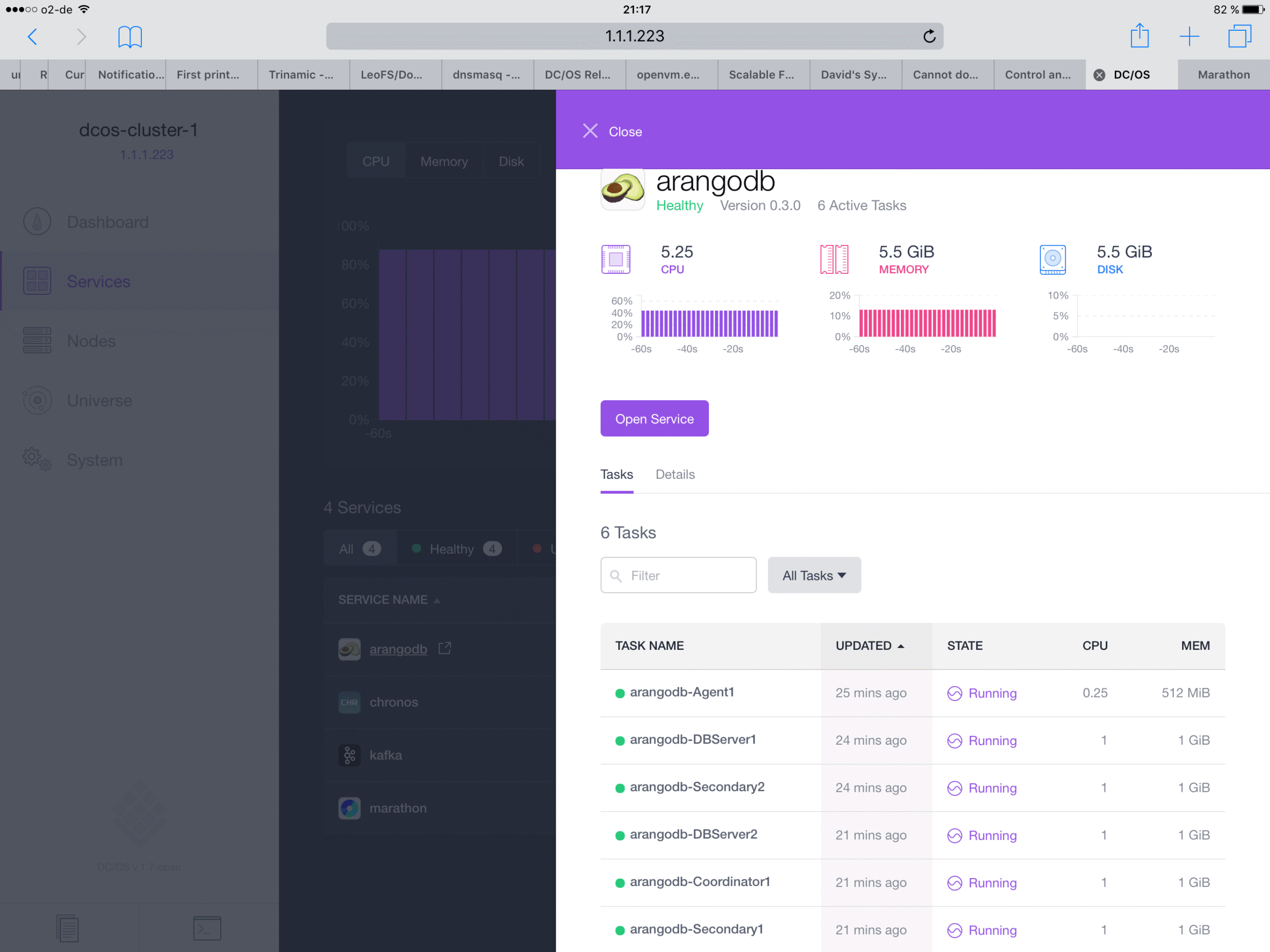Open the arangodb-Coordinator1 task
The image size is (1270, 952).
(x=699, y=882)
